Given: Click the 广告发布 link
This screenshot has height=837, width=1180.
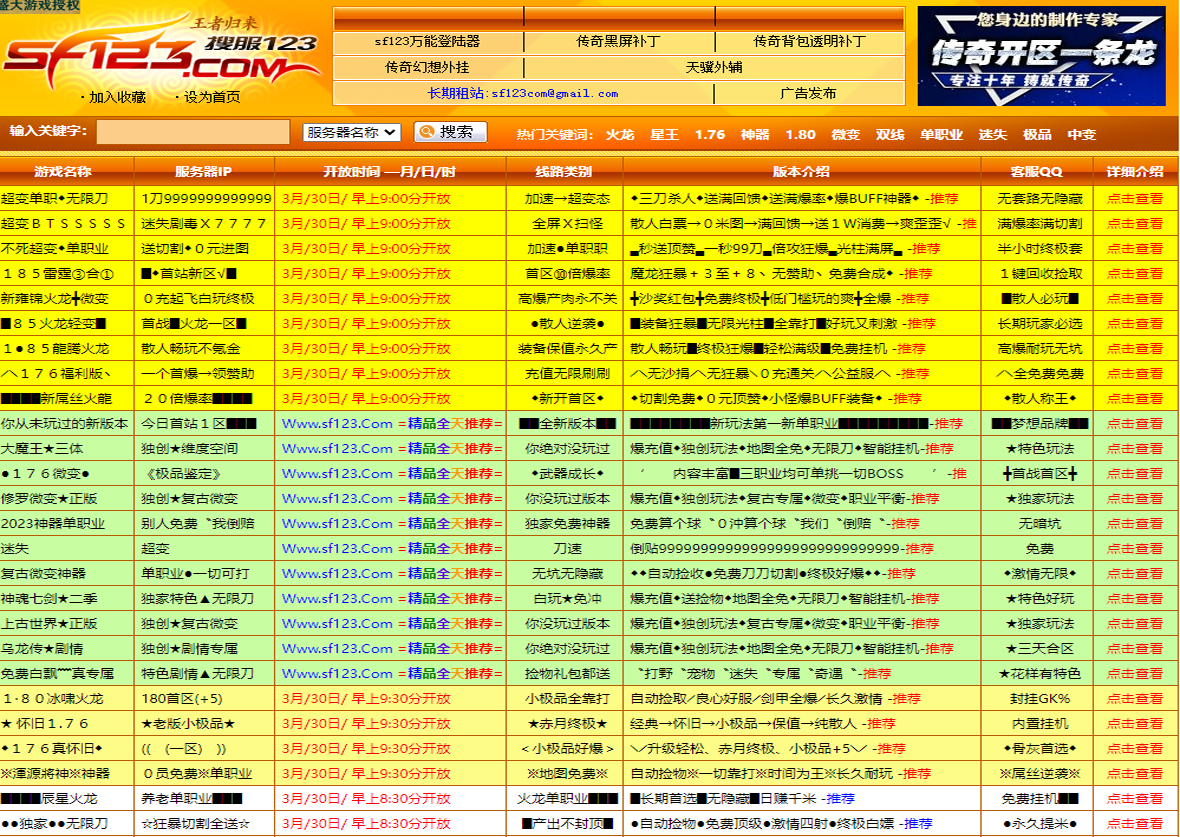Looking at the screenshot, I should [808, 93].
